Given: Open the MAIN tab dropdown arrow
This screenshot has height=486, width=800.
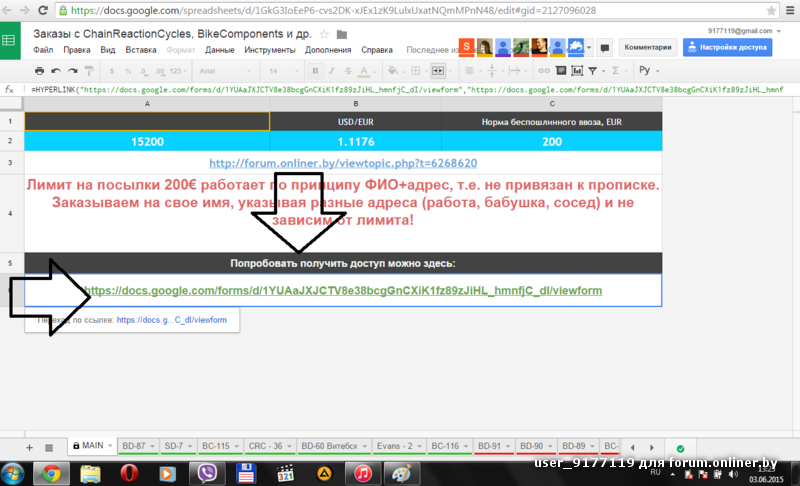Looking at the screenshot, I should 110,446.
